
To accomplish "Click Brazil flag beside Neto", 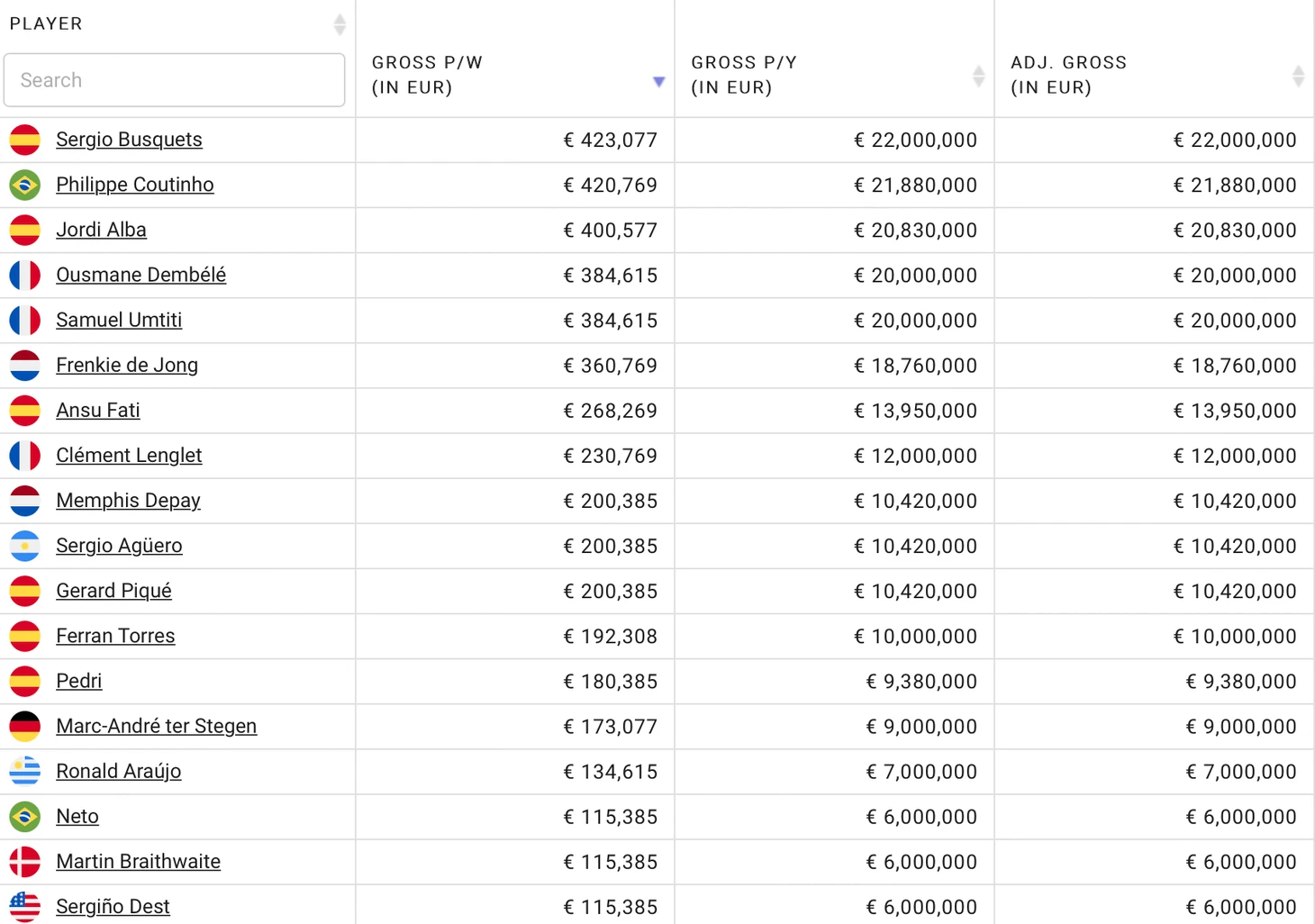I will (x=25, y=816).
